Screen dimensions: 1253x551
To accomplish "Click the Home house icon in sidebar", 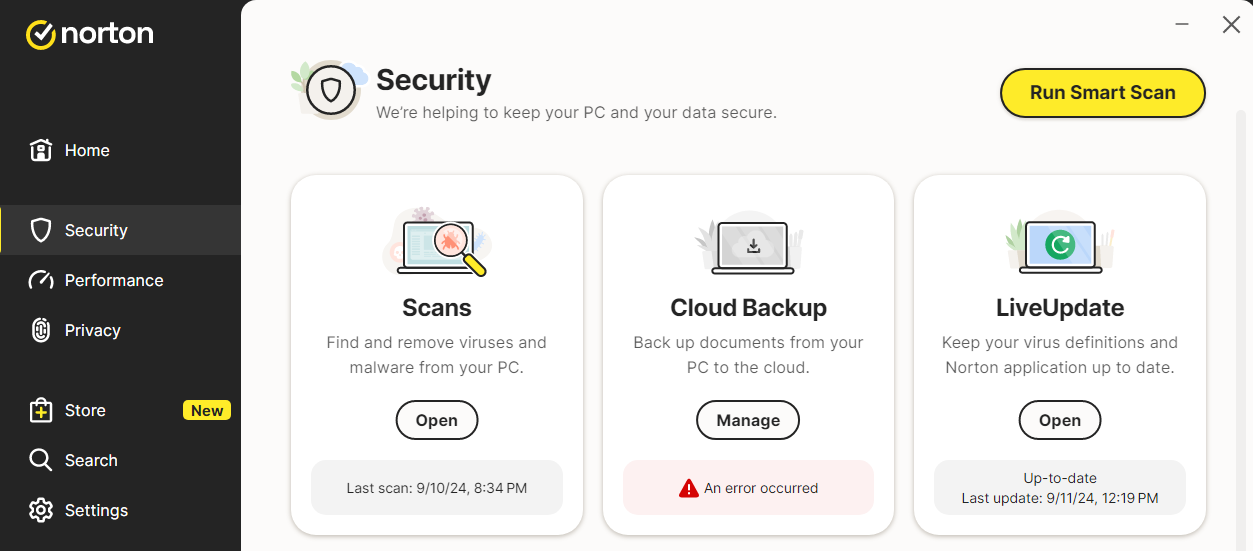I will coord(41,150).
